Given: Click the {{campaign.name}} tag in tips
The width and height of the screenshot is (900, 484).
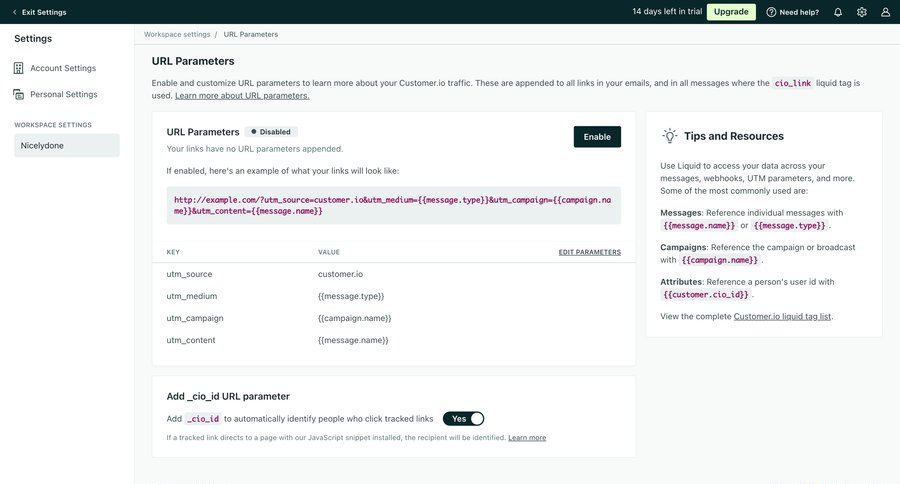Looking at the screenshot, I should click(x=720, y=260).
